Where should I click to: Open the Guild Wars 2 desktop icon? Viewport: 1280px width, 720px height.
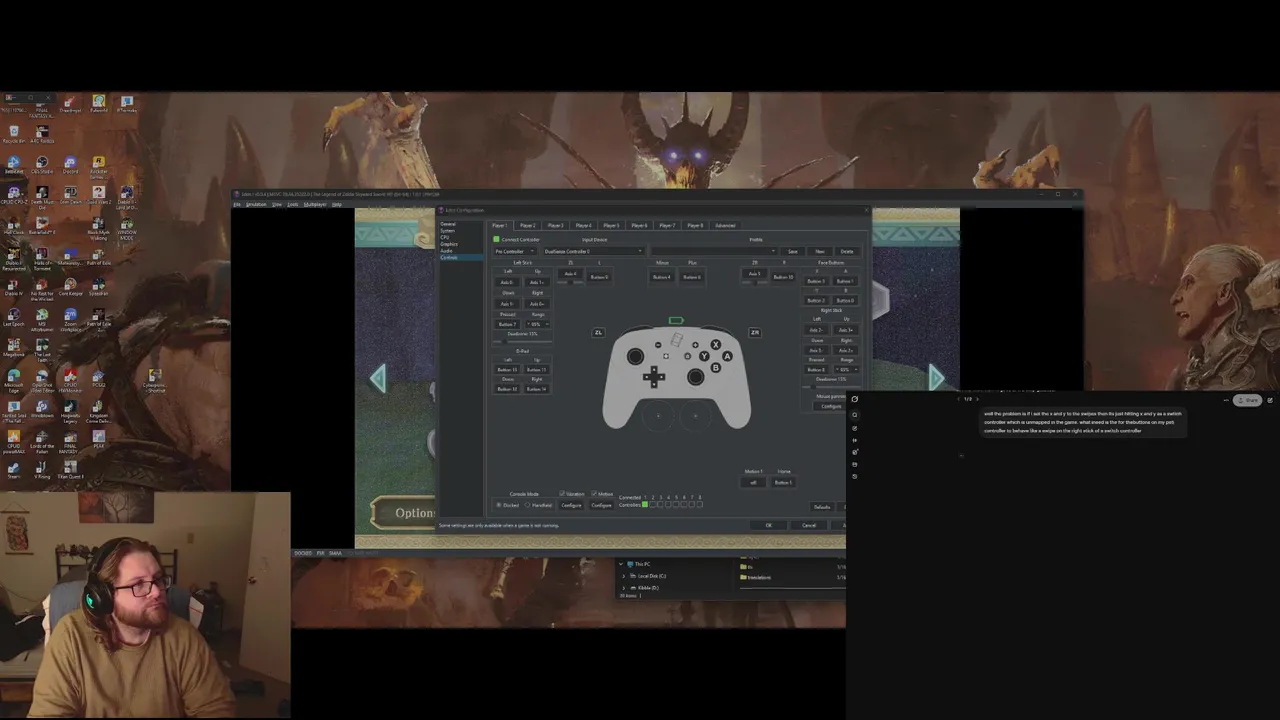coord(98,194)
